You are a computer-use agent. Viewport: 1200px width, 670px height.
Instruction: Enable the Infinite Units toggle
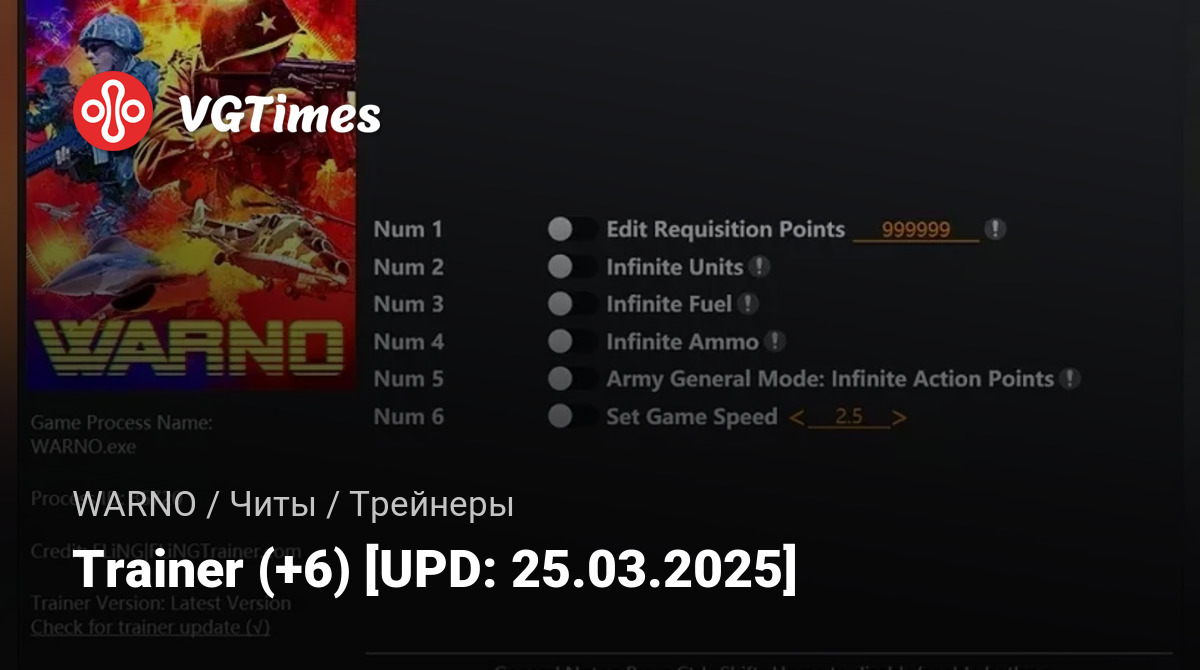(573, 267)
